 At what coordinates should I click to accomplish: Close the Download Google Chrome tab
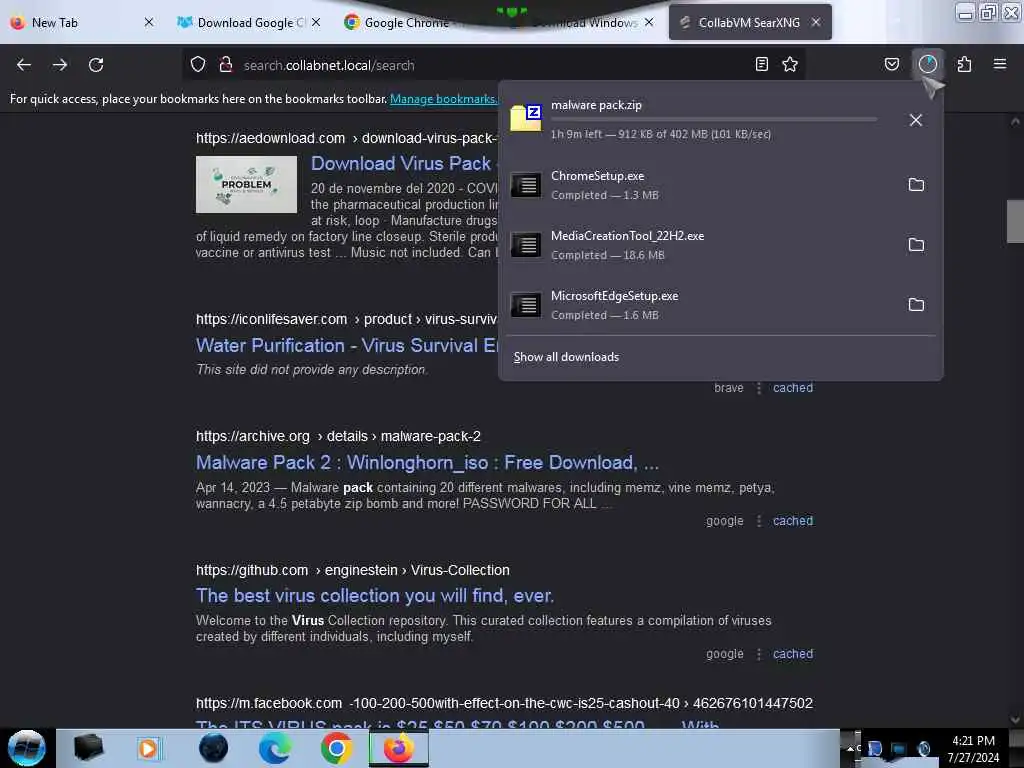coord(316,22)
